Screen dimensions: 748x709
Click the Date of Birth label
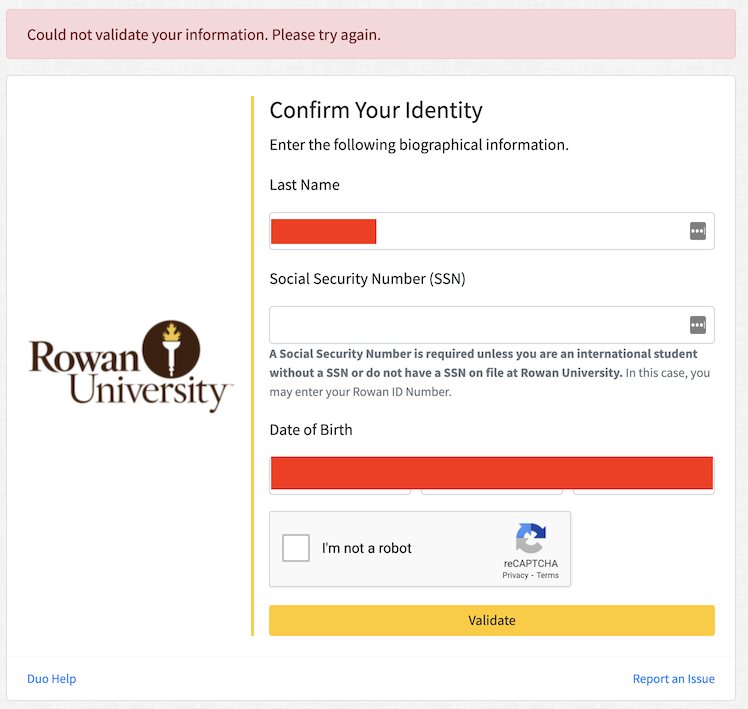(x=311, y=430)
